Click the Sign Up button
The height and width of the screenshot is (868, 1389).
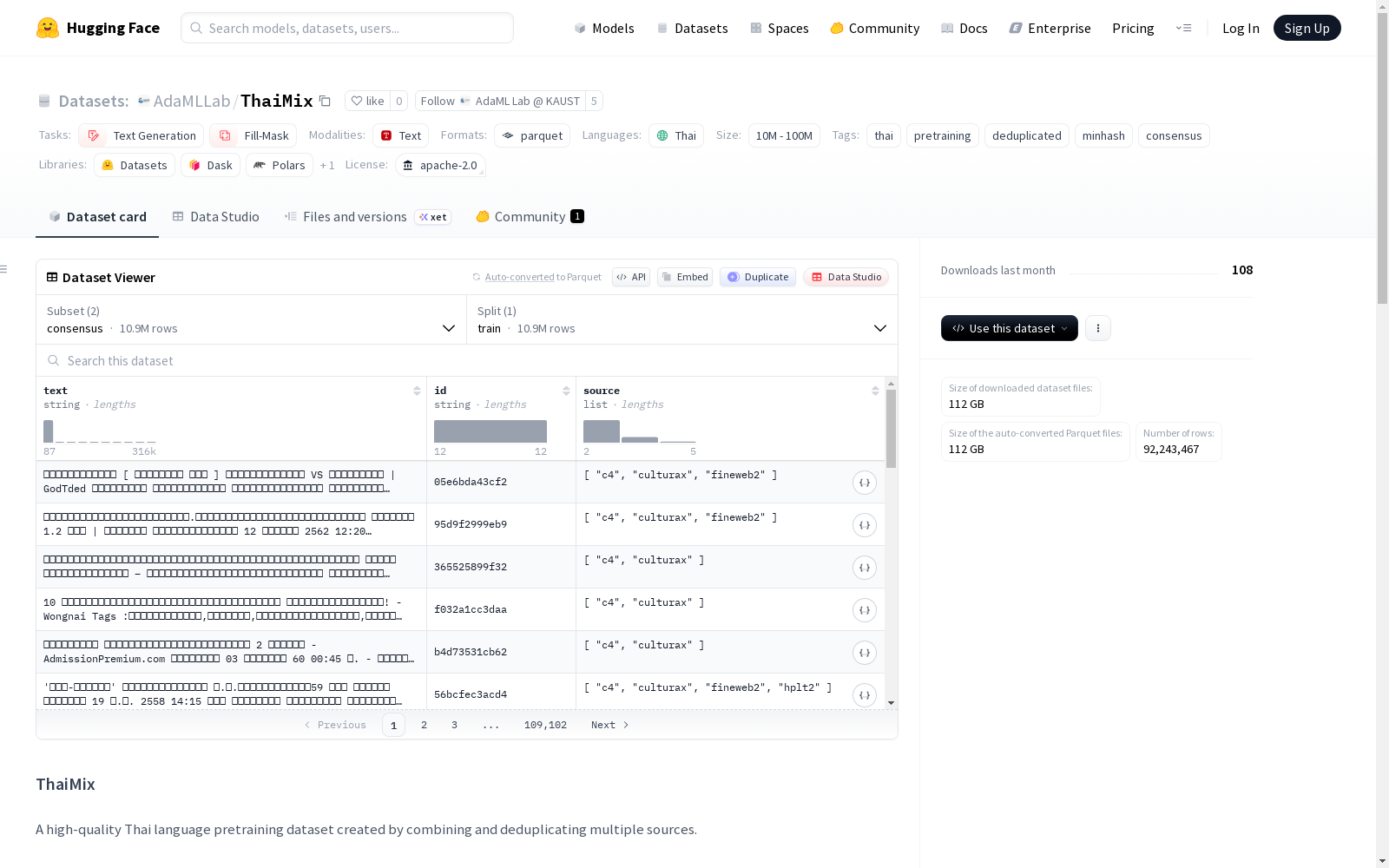click(x=1307, y=28)
